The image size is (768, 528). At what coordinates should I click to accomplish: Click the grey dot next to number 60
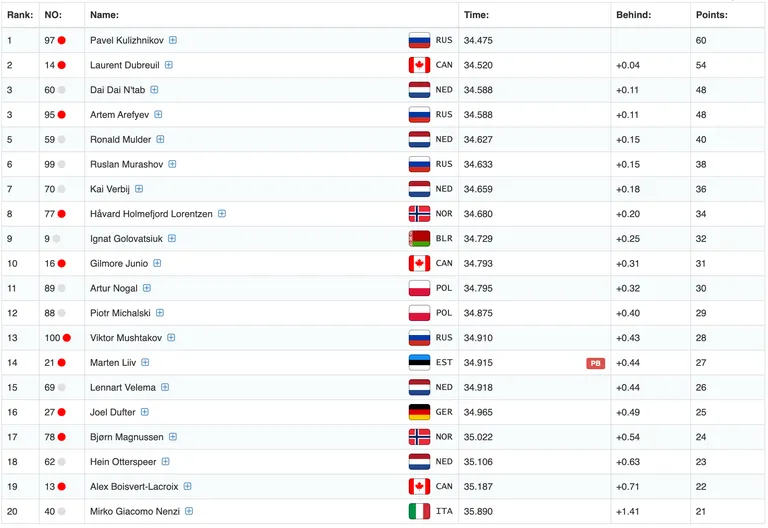(62, 90)
